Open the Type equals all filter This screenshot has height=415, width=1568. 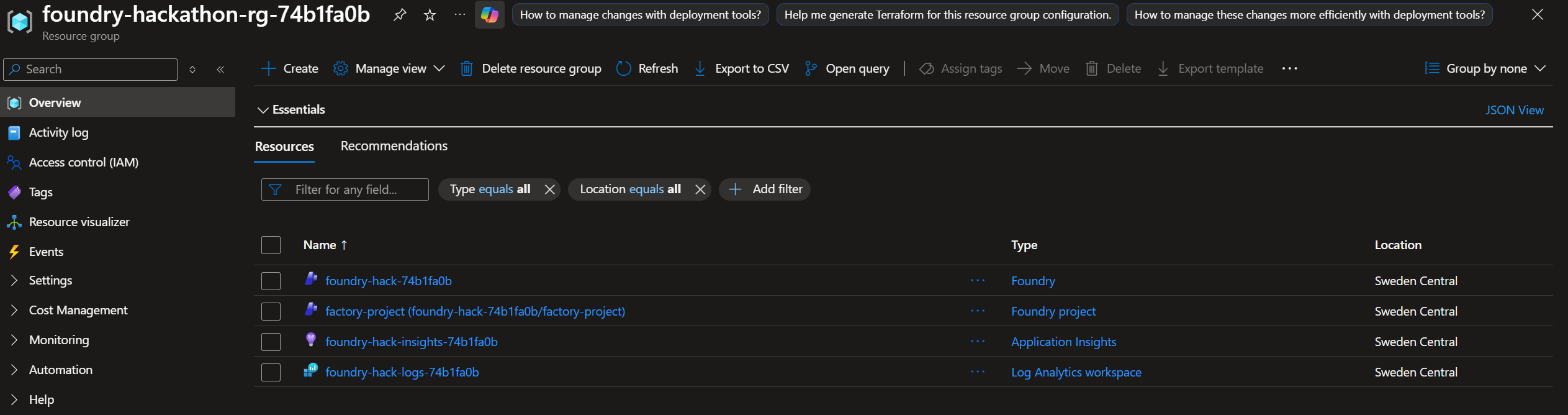490,189
